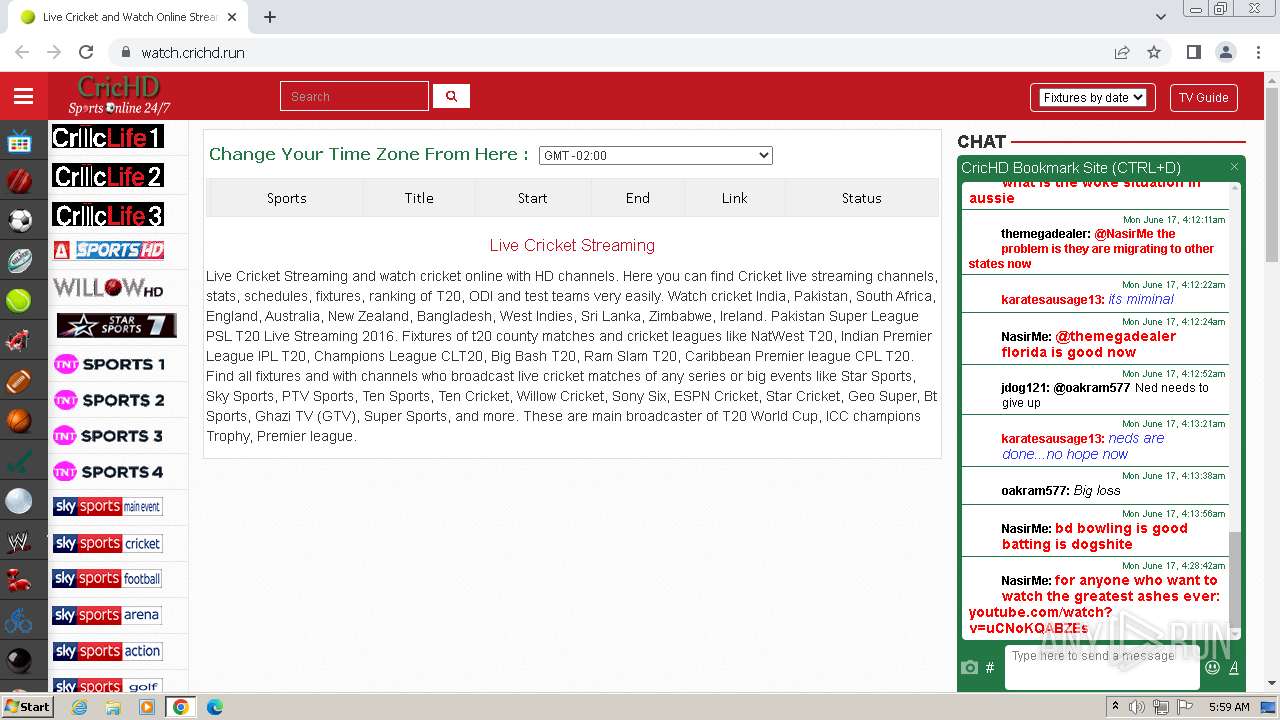This screenshot has height=720, width=1280.
Task: Reload the watch.crichd.run page
Action: [86, 52]
